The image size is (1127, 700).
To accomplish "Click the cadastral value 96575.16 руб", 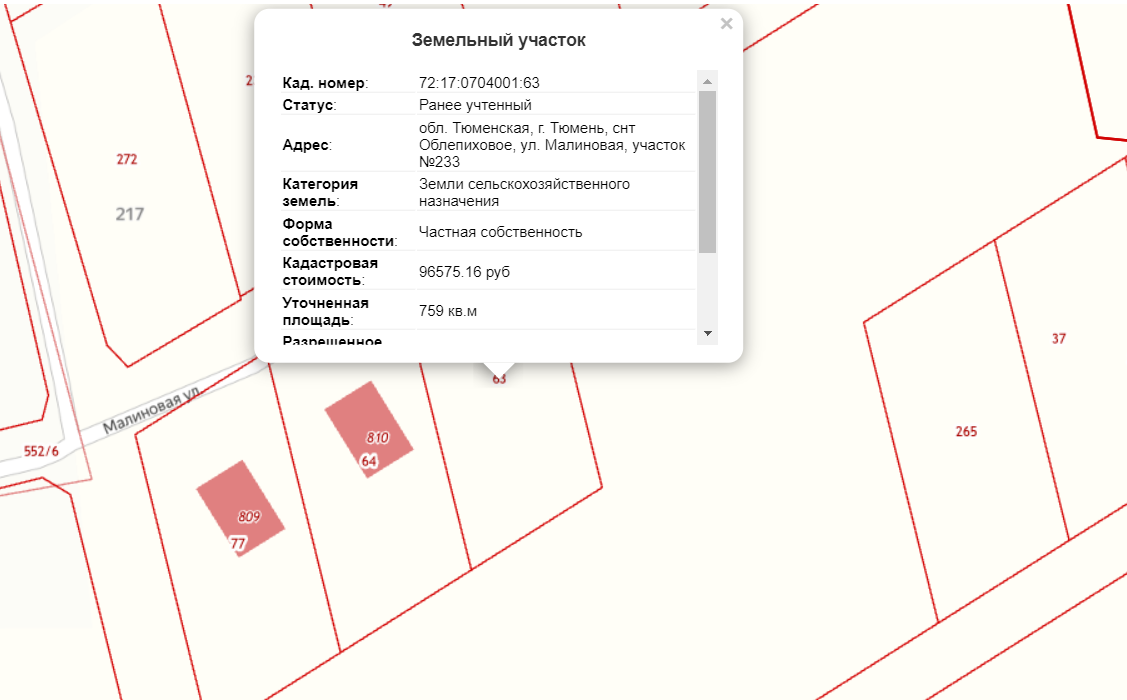I will [x=464, y=272].
